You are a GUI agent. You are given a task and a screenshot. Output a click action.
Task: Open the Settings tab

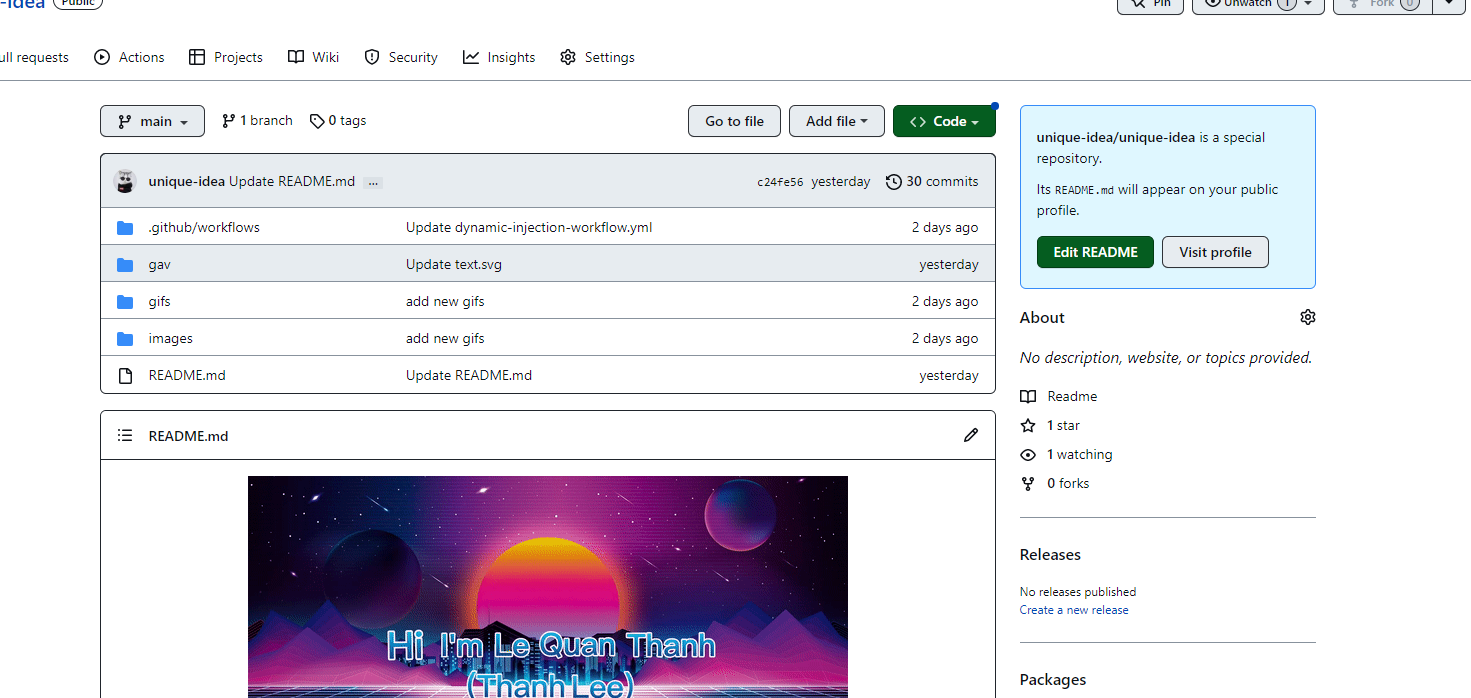(x=597, y=57)
